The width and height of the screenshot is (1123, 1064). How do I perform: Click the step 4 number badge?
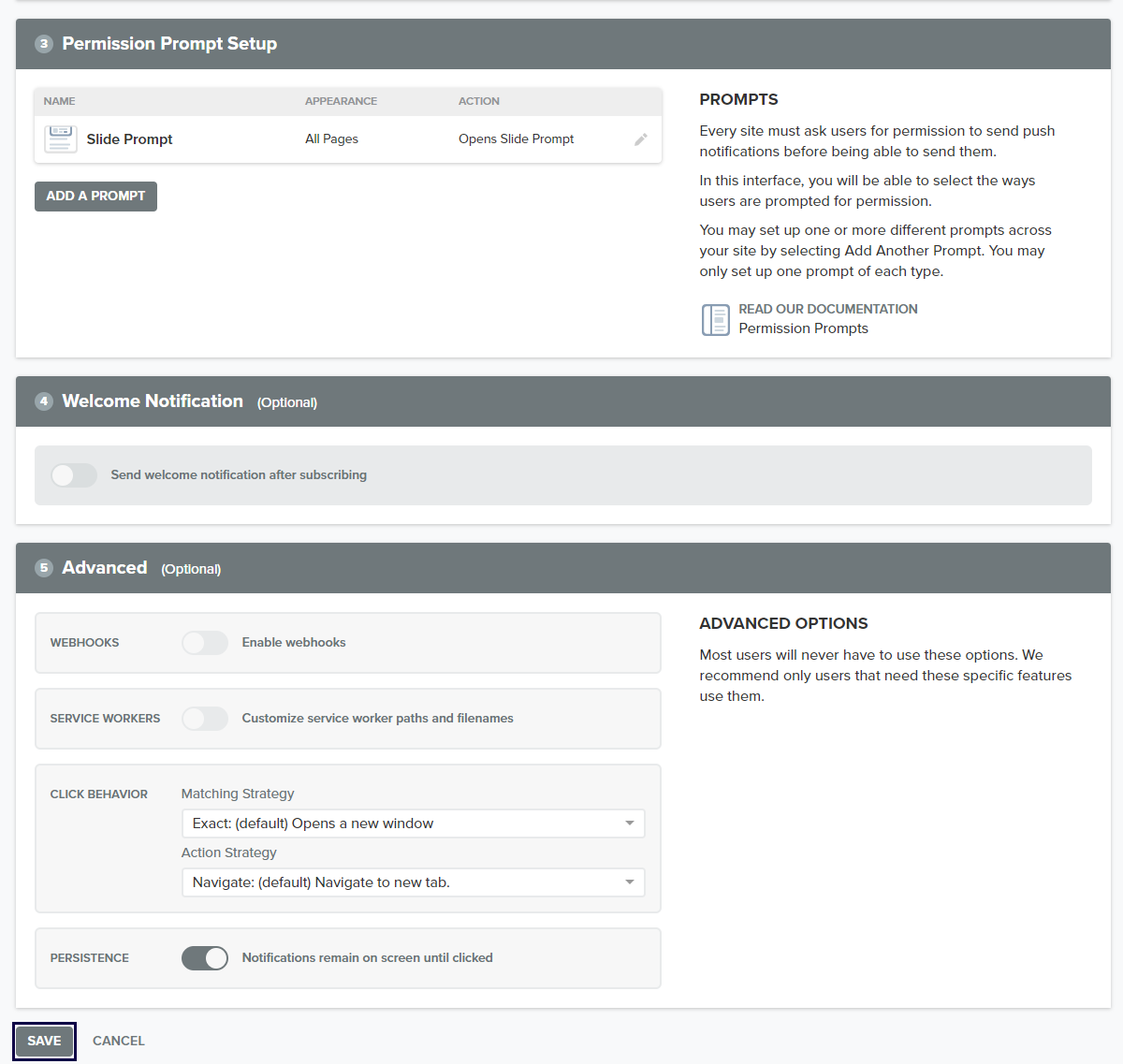(x=44, y=401)
